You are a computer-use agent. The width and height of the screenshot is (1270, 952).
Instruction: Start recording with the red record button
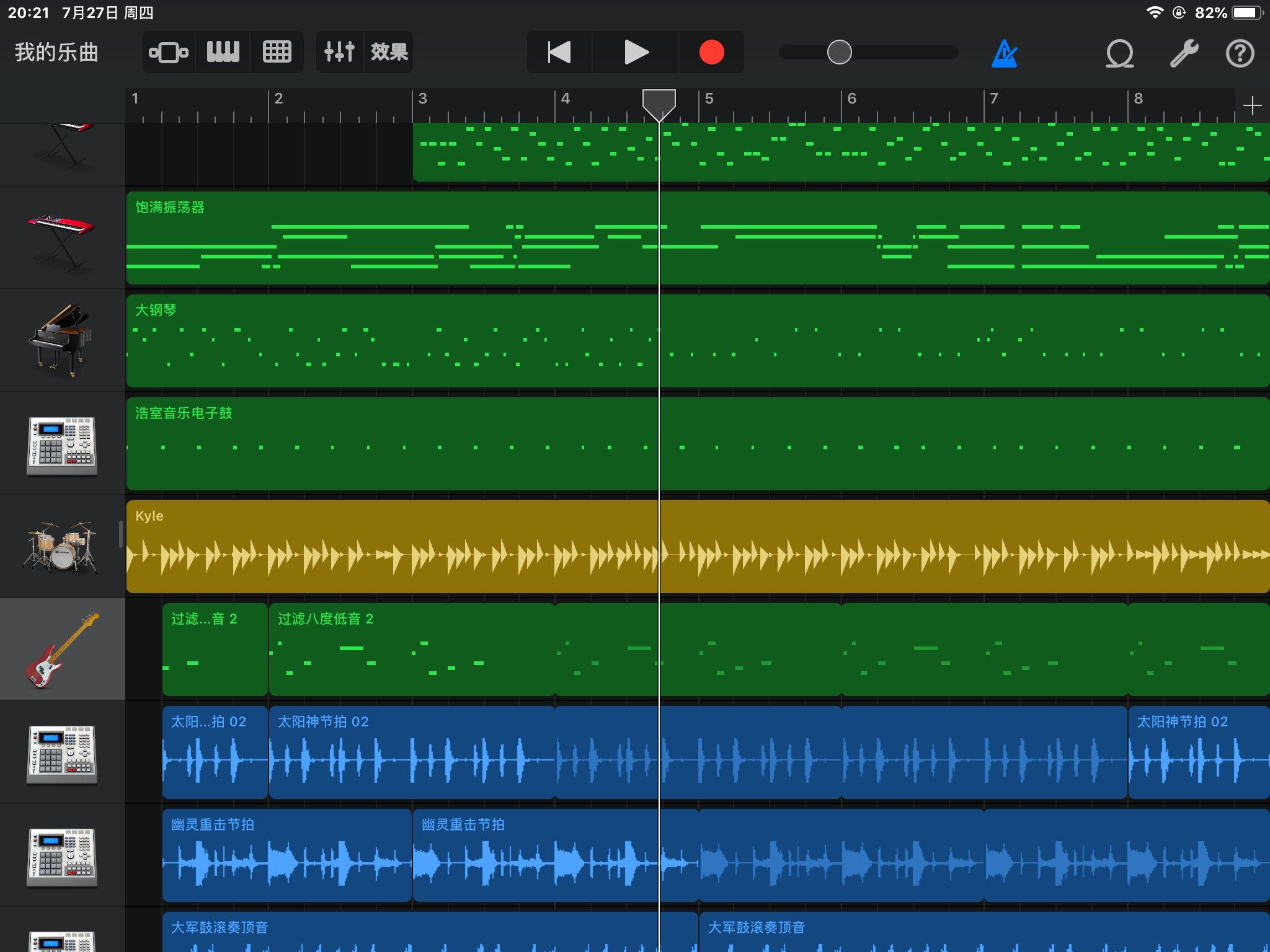coord(711,52)
